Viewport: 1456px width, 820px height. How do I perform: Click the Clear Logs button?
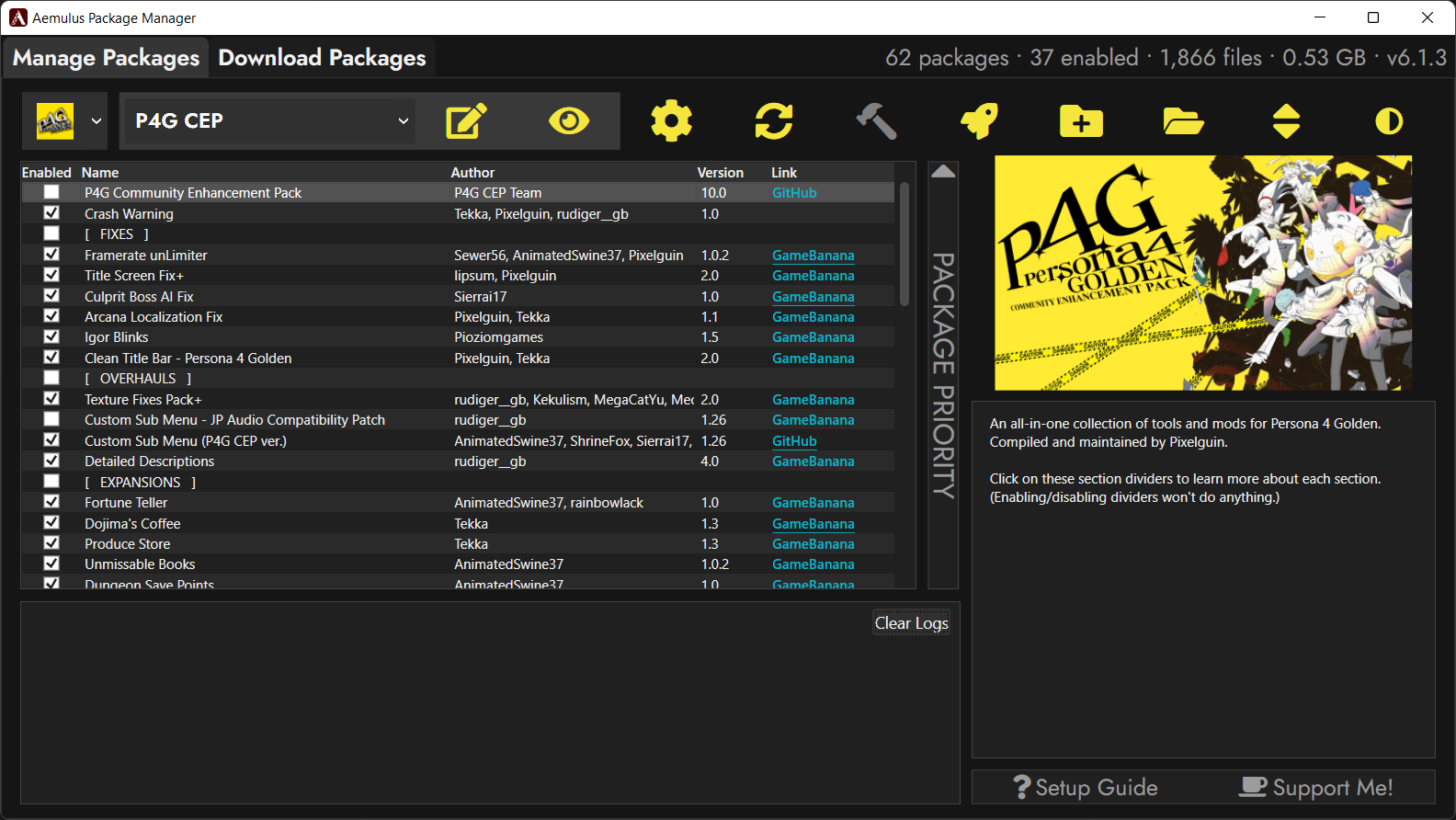coord(911,623)
